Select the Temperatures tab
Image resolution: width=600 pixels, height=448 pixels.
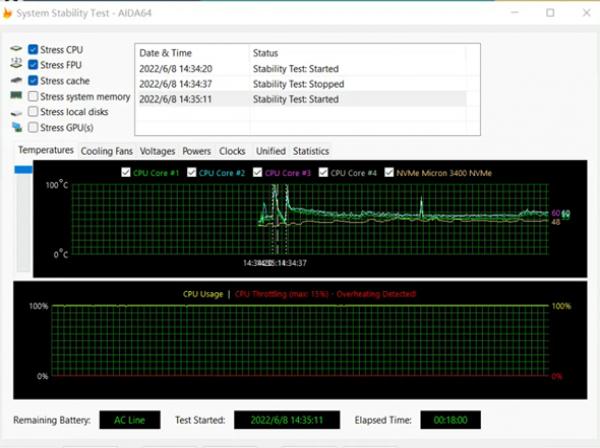tap(46, 150)
